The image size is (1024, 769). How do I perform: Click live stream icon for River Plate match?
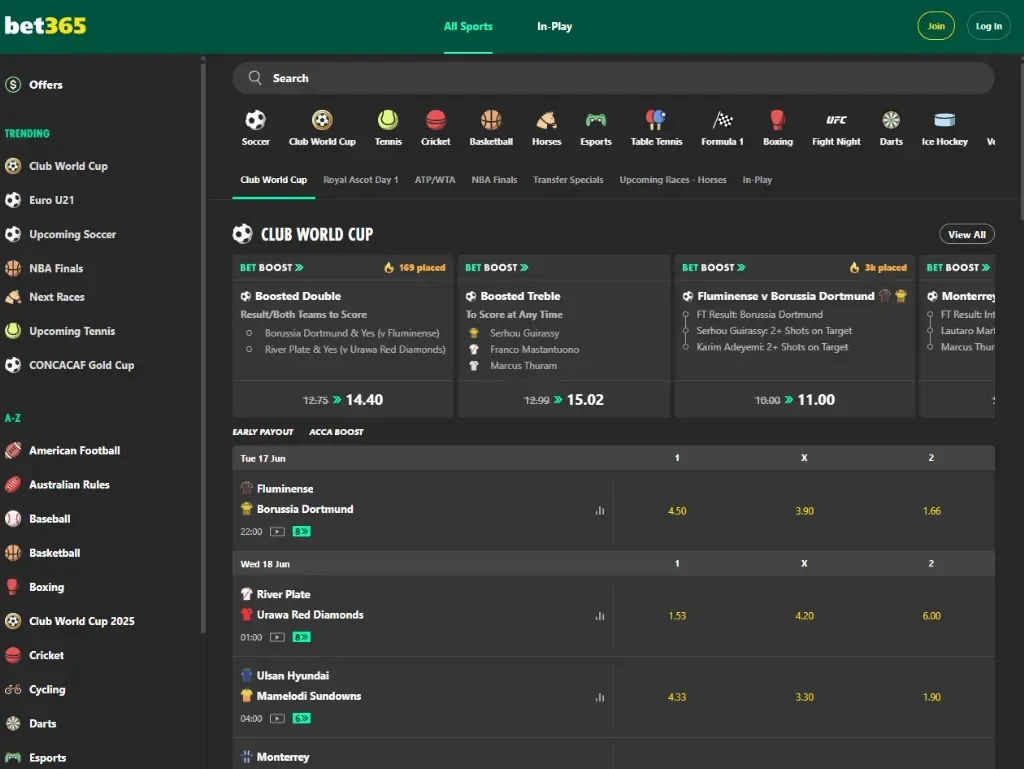(x=278, y=637)
